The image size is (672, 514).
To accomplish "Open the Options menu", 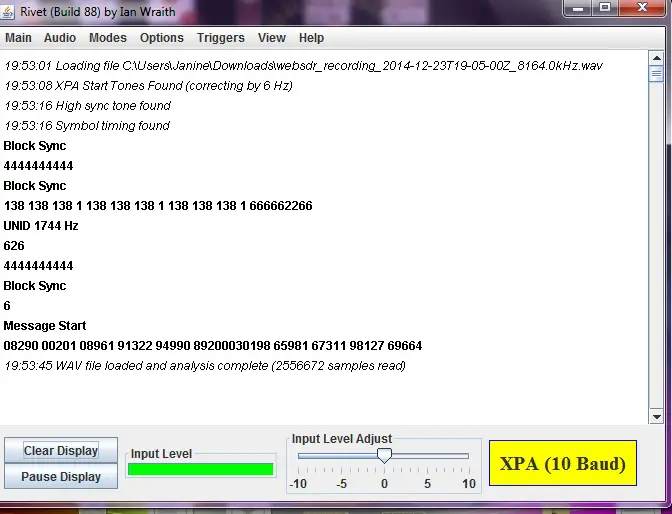I will [x=161, y=38].
